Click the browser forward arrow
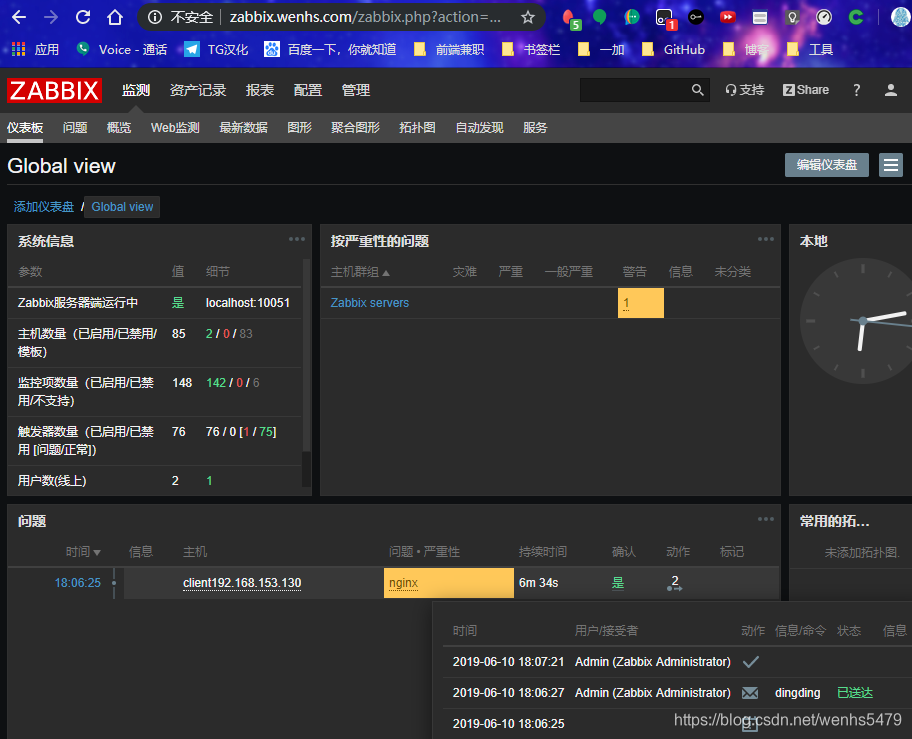Screen dimensions: 912x739 [51, 17]
